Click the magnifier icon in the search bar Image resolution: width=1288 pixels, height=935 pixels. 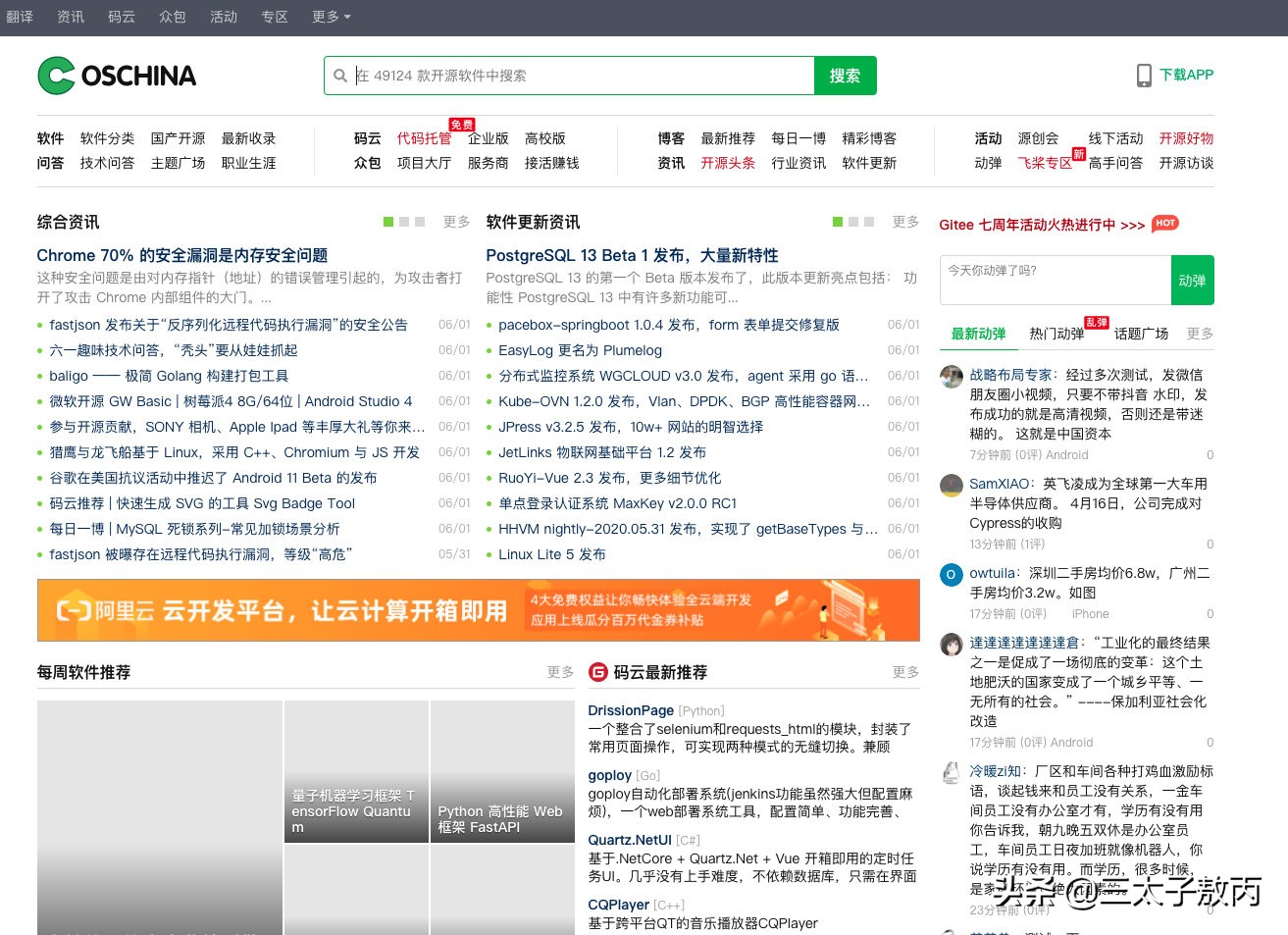340,76
